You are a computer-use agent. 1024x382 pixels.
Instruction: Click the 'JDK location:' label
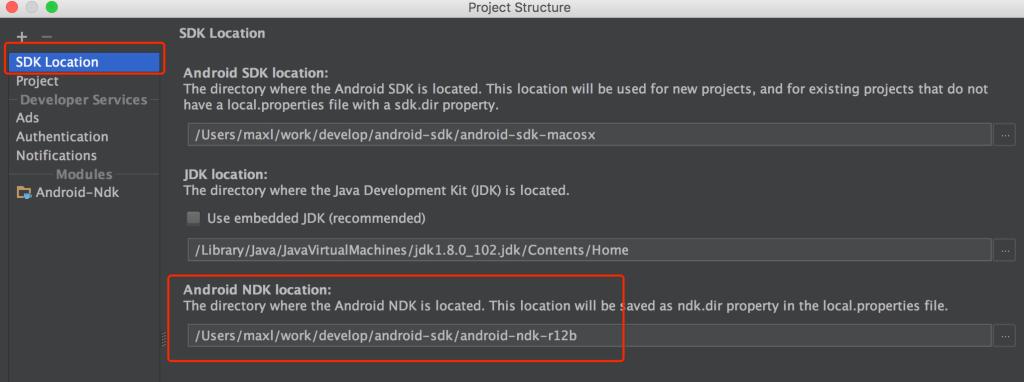[226, 175]
